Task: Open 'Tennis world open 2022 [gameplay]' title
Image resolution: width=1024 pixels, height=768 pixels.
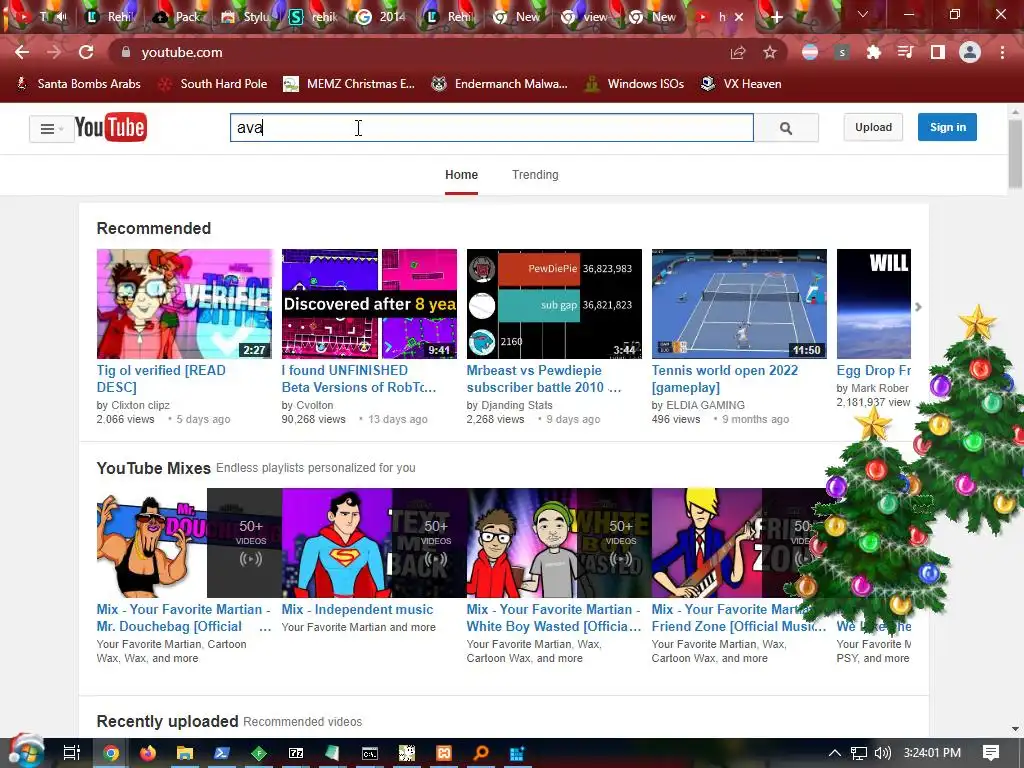Action: (x=725, y=379)
